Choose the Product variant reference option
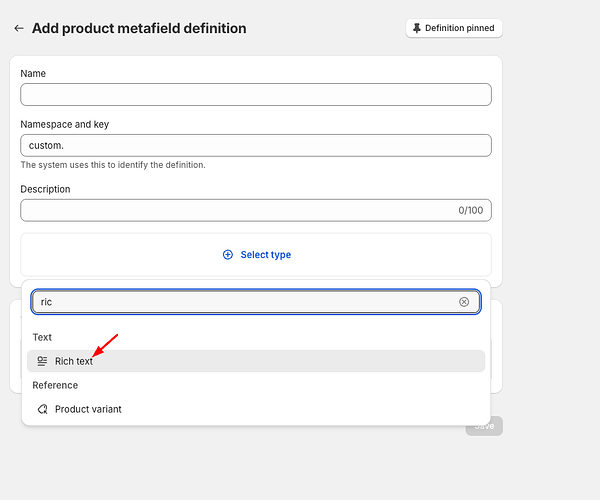Screen dimensions: 600x500 pyautogui.click(x=88, y=409)
